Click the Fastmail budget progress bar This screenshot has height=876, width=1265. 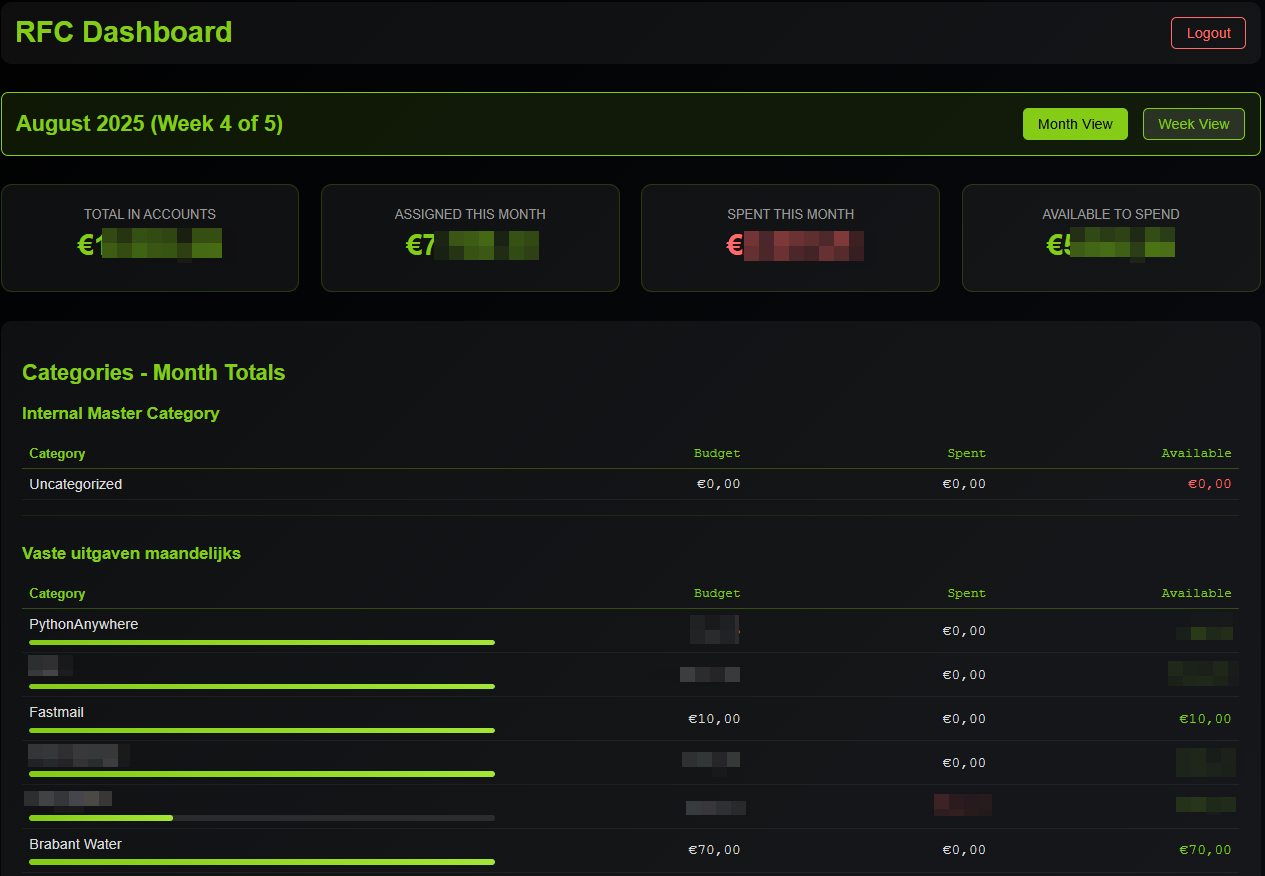click(x=262, y=731)
